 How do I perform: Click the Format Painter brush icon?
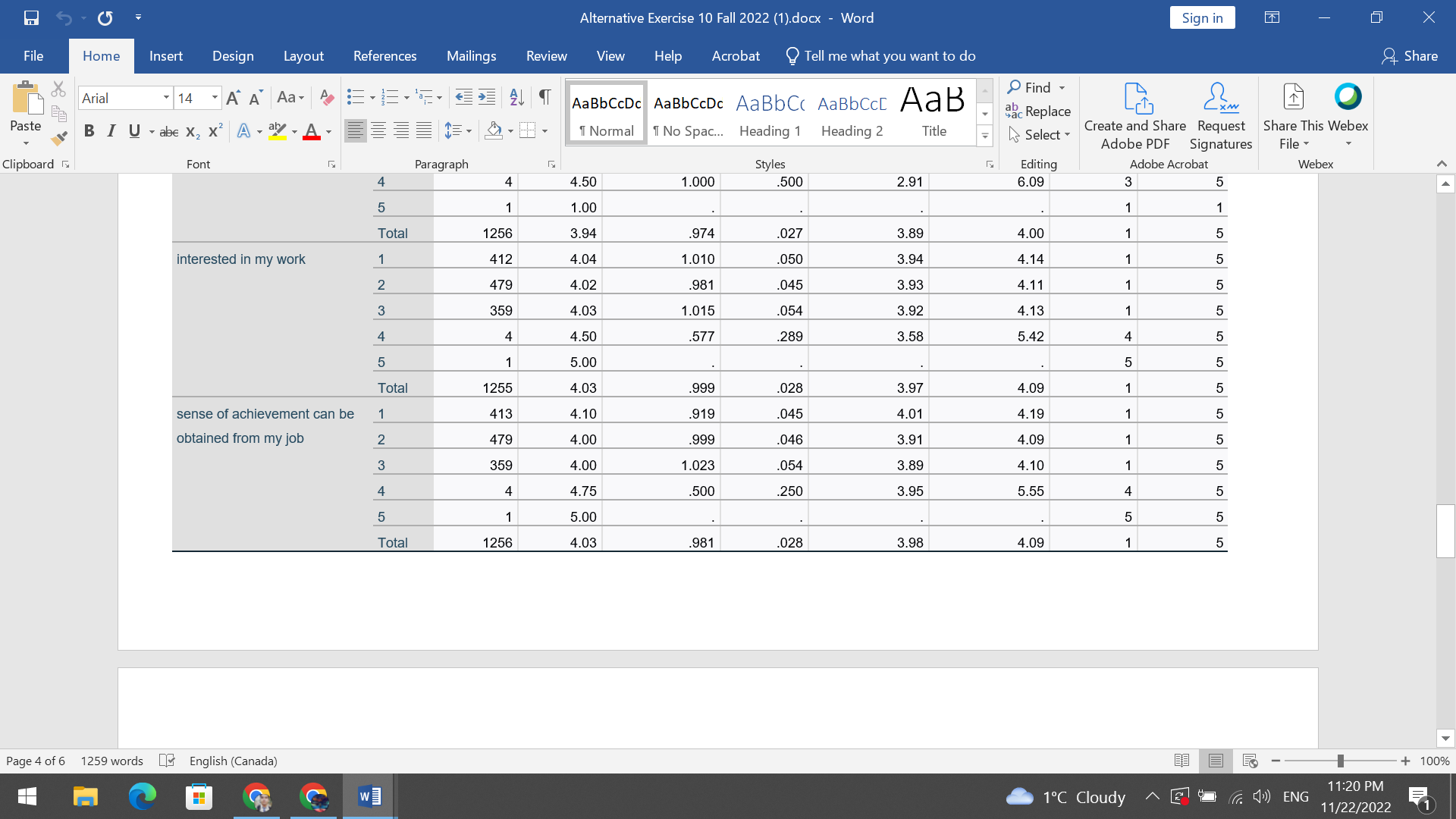pos(59,138)
